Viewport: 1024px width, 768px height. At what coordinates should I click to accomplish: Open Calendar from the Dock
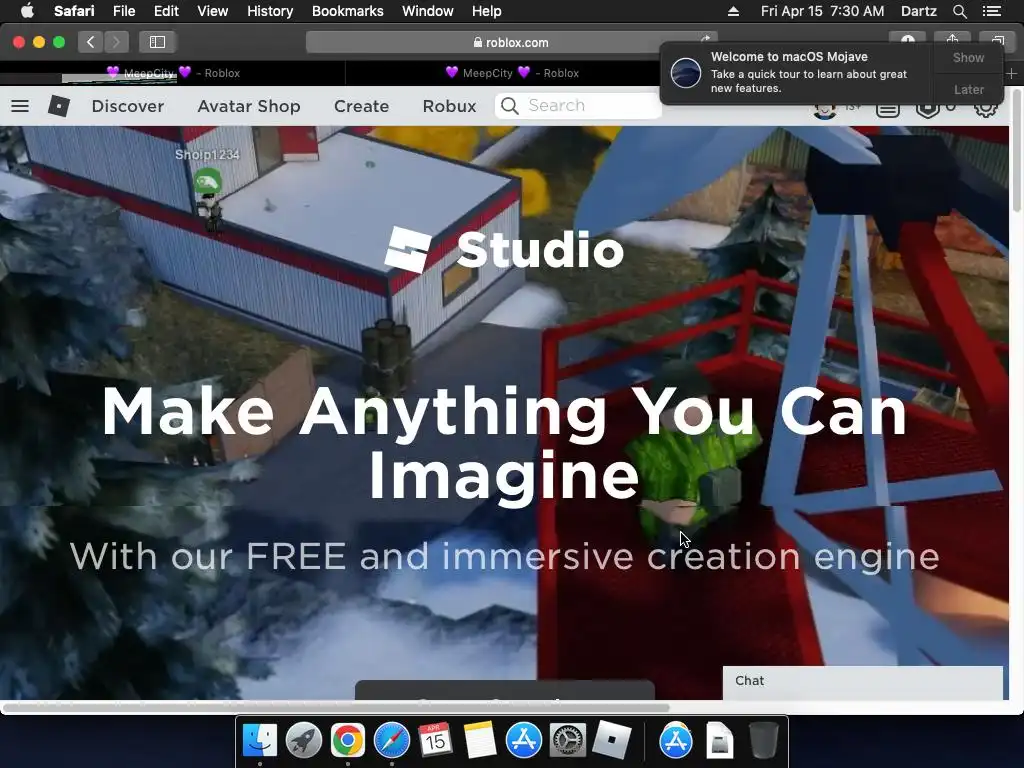pyautogui.click(x=436, y=741)
